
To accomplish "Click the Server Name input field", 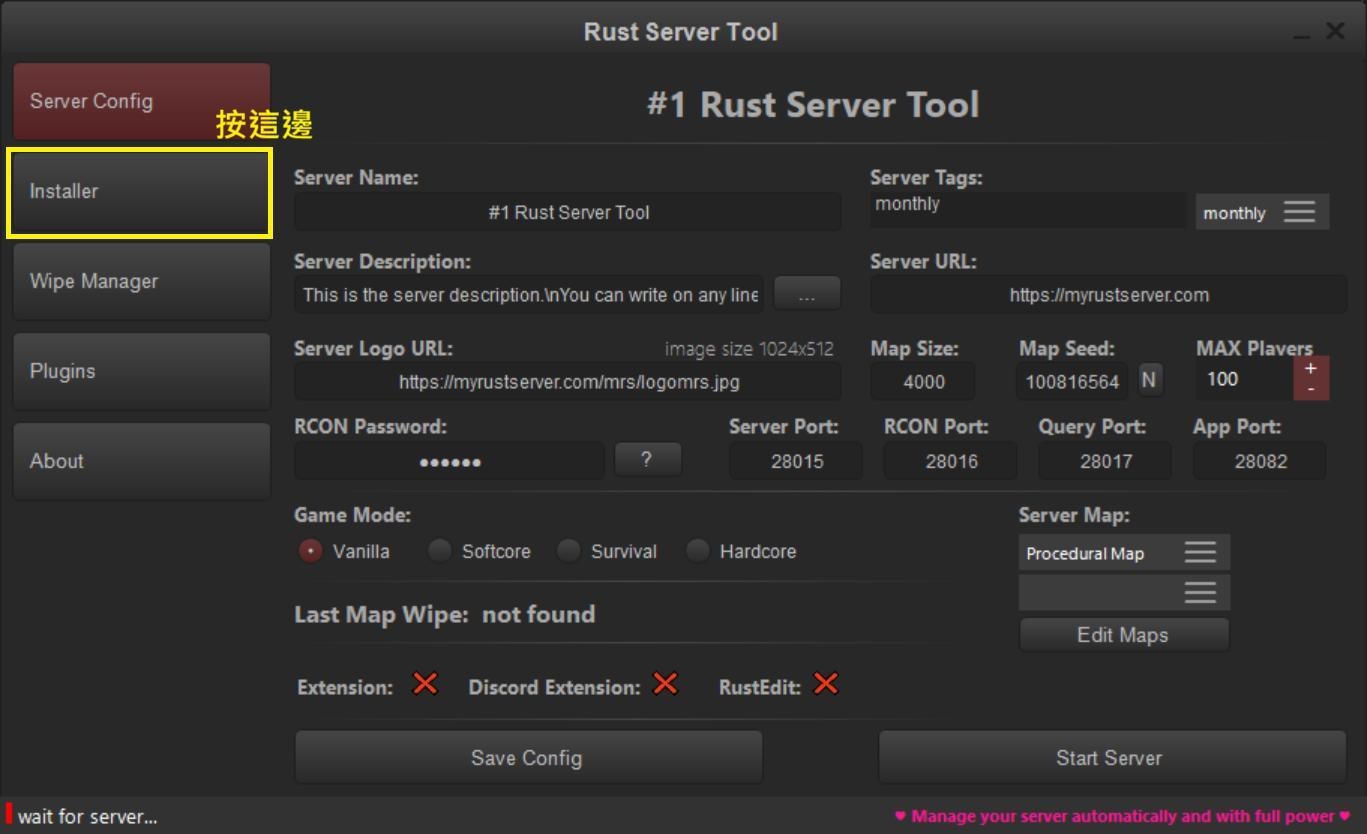I will pos(567,211).
